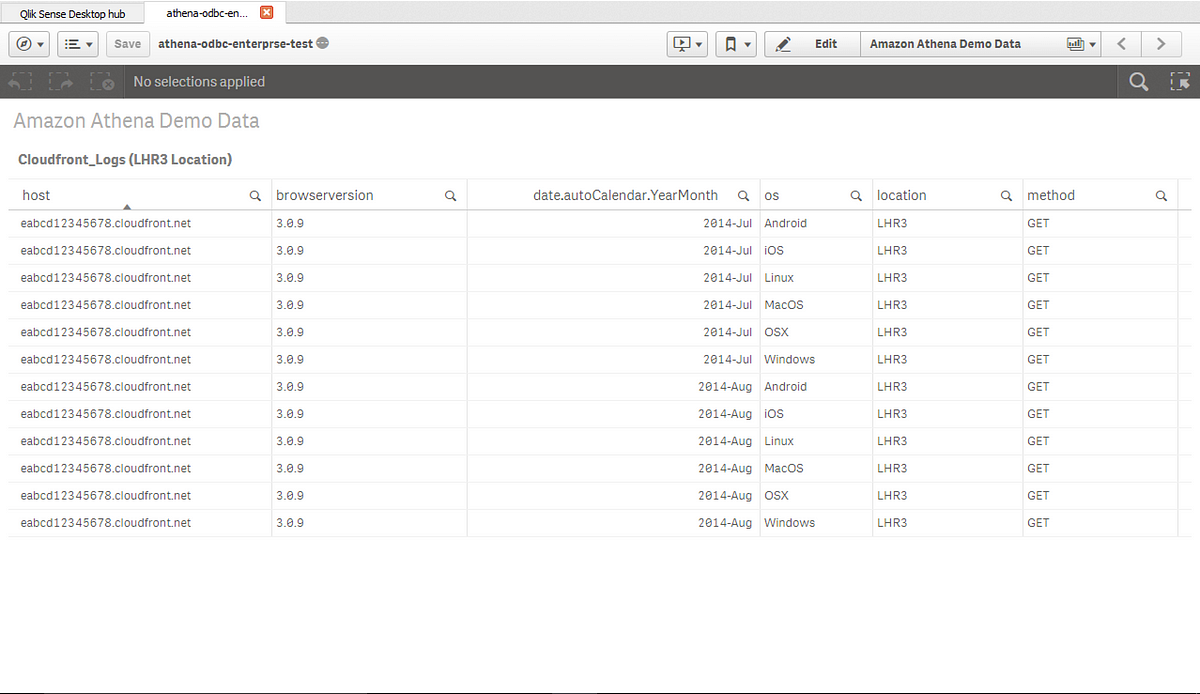
Task: Click the step forward selection icon
Action: [62, 82]
